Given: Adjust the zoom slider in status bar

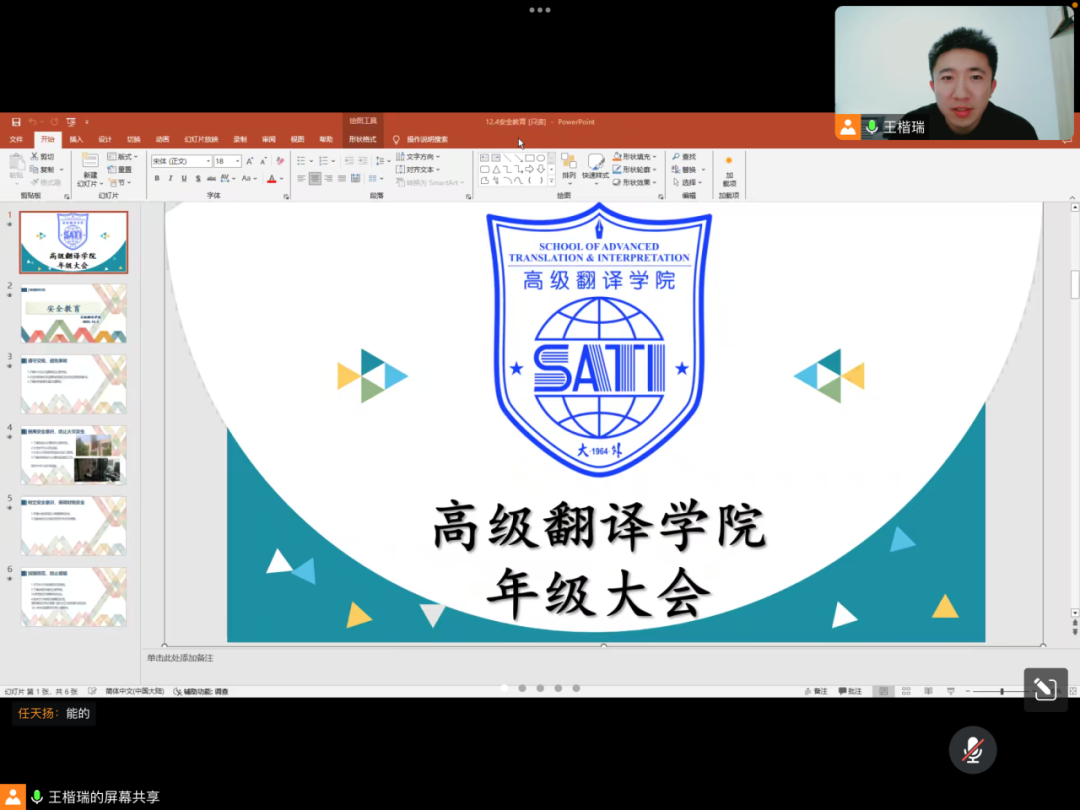Looking at the screenshot, I should tap(1001, 691).
